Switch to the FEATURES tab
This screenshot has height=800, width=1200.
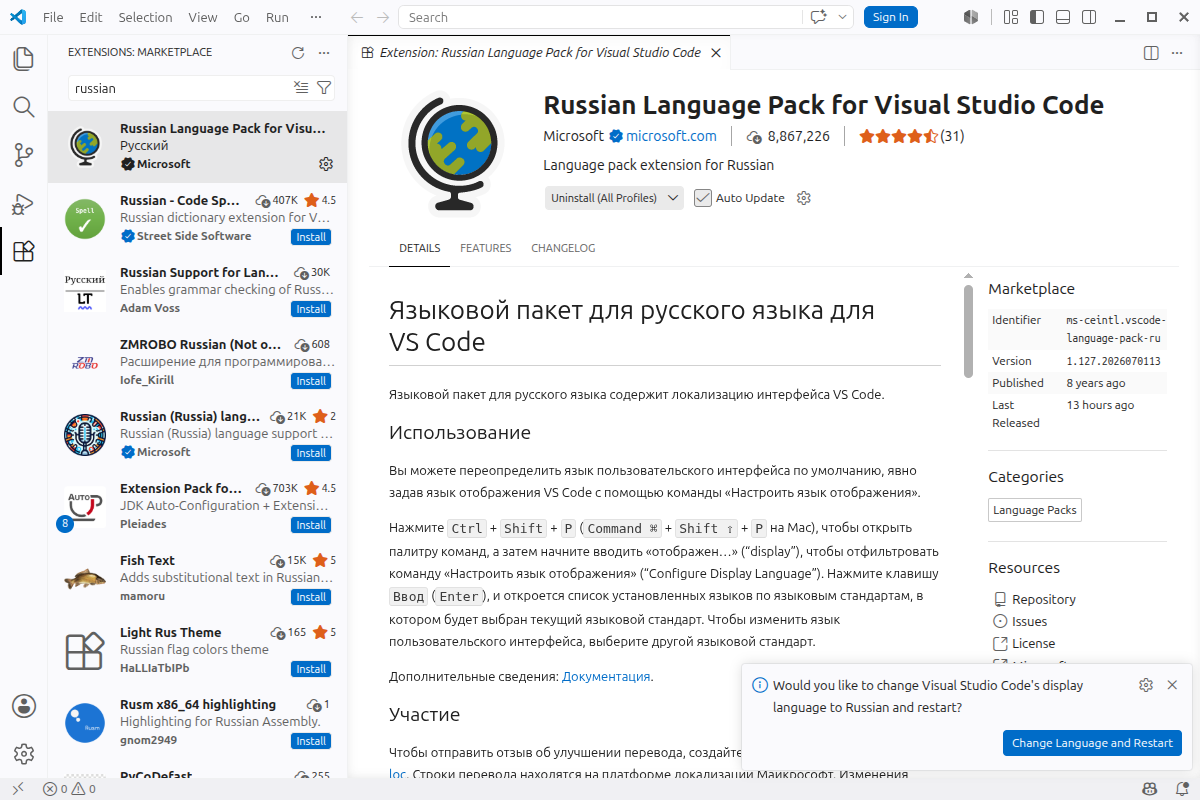click(x=485, y=248)
